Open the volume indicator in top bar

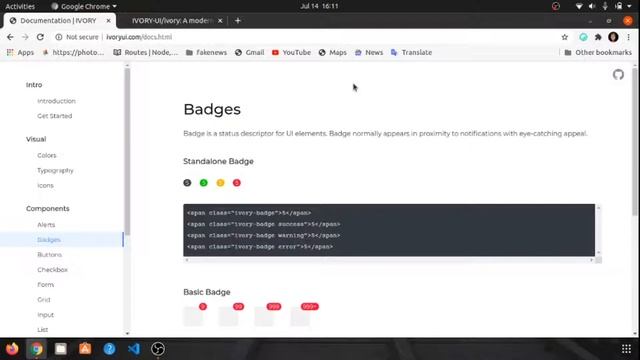pyautogui.click(x=592, y=6)
